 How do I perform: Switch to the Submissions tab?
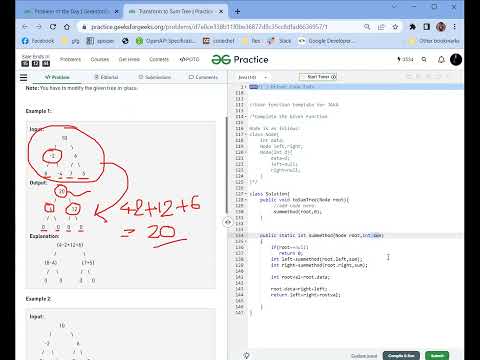[x=154, y=77]
